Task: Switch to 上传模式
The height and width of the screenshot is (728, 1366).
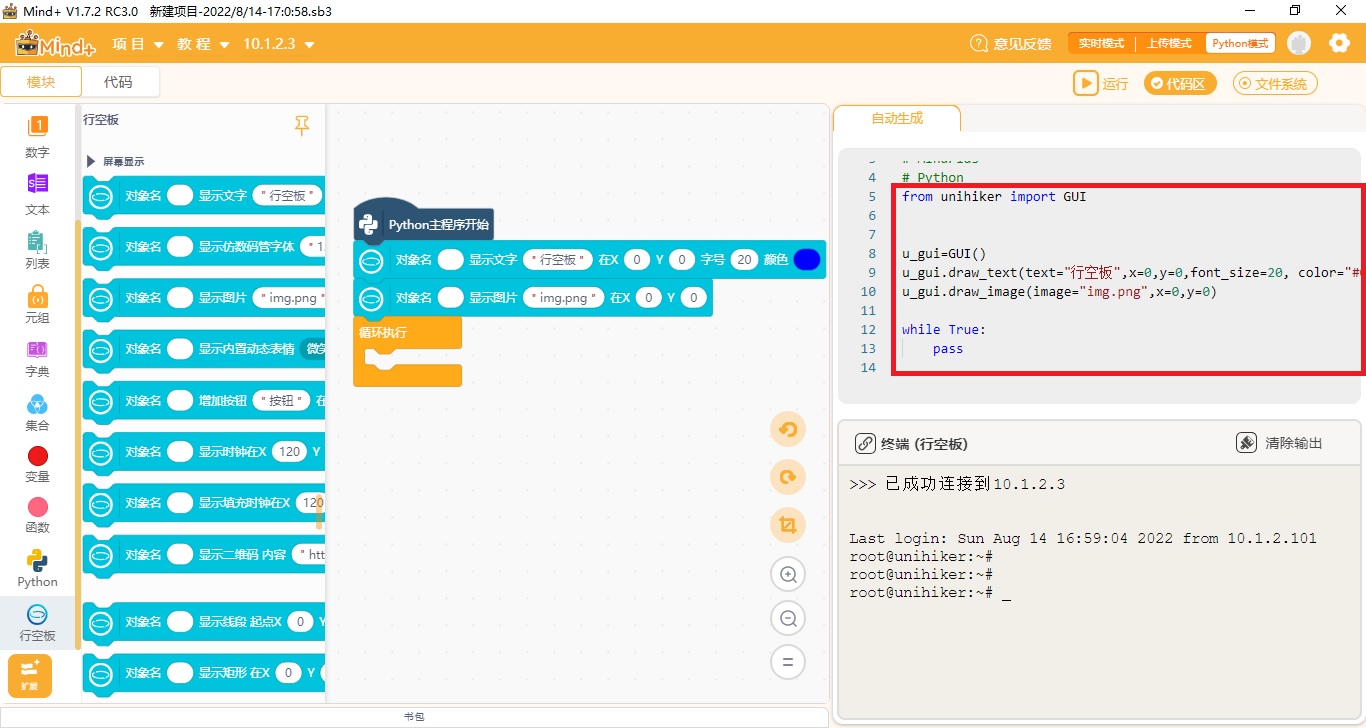Action: coord(1168,43)
